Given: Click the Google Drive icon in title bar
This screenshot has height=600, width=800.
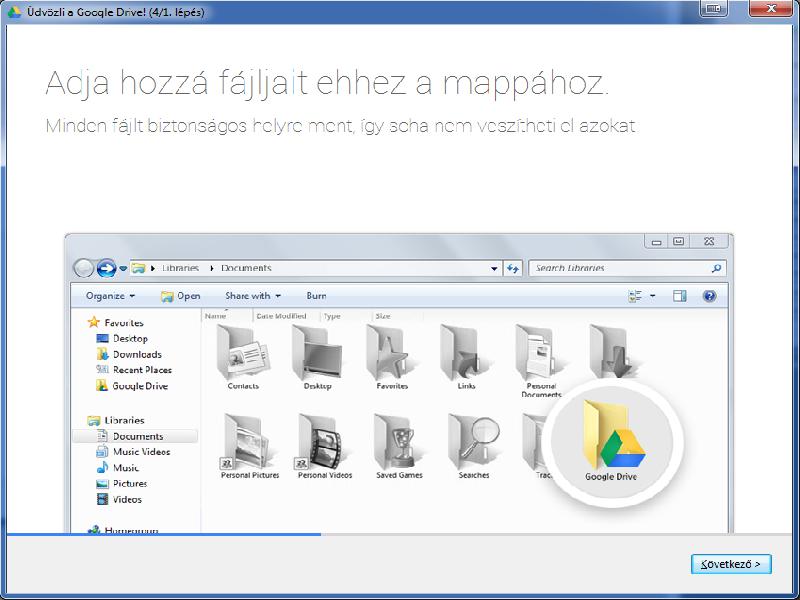Looking at the screenshot, I should 14,11.
